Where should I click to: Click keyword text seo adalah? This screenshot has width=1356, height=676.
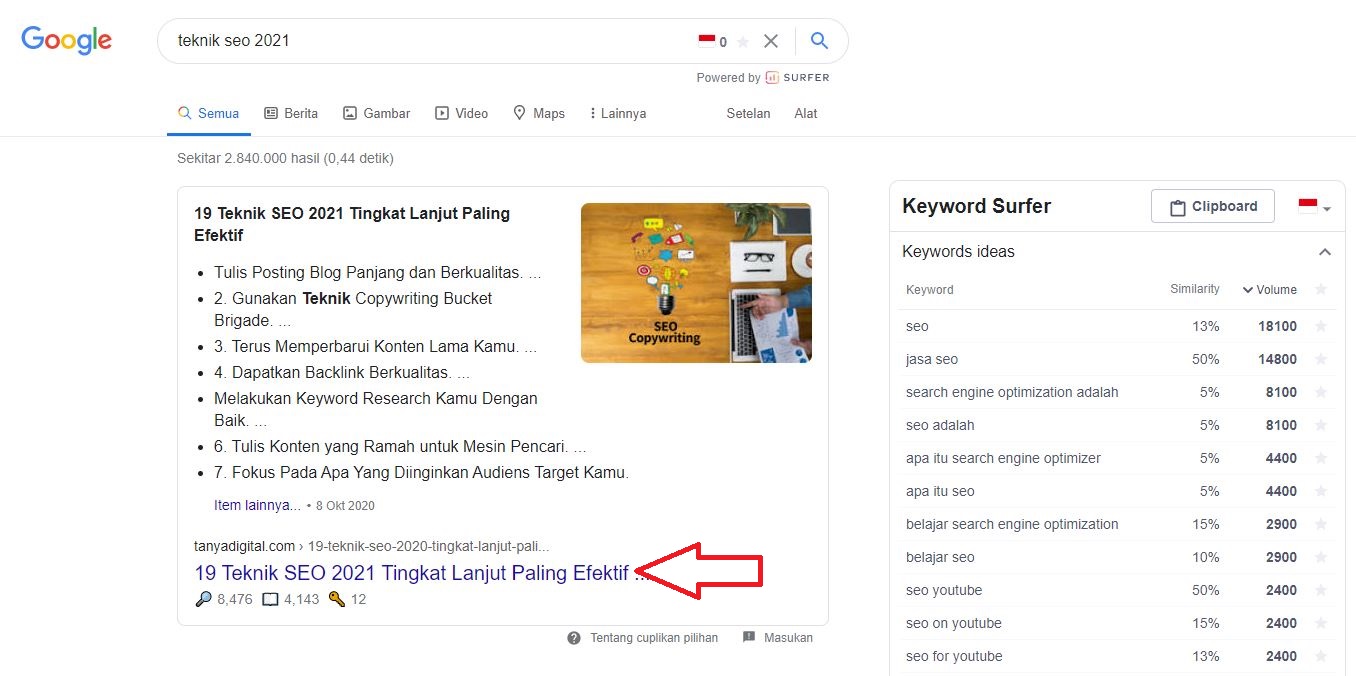tap(940, 425)
